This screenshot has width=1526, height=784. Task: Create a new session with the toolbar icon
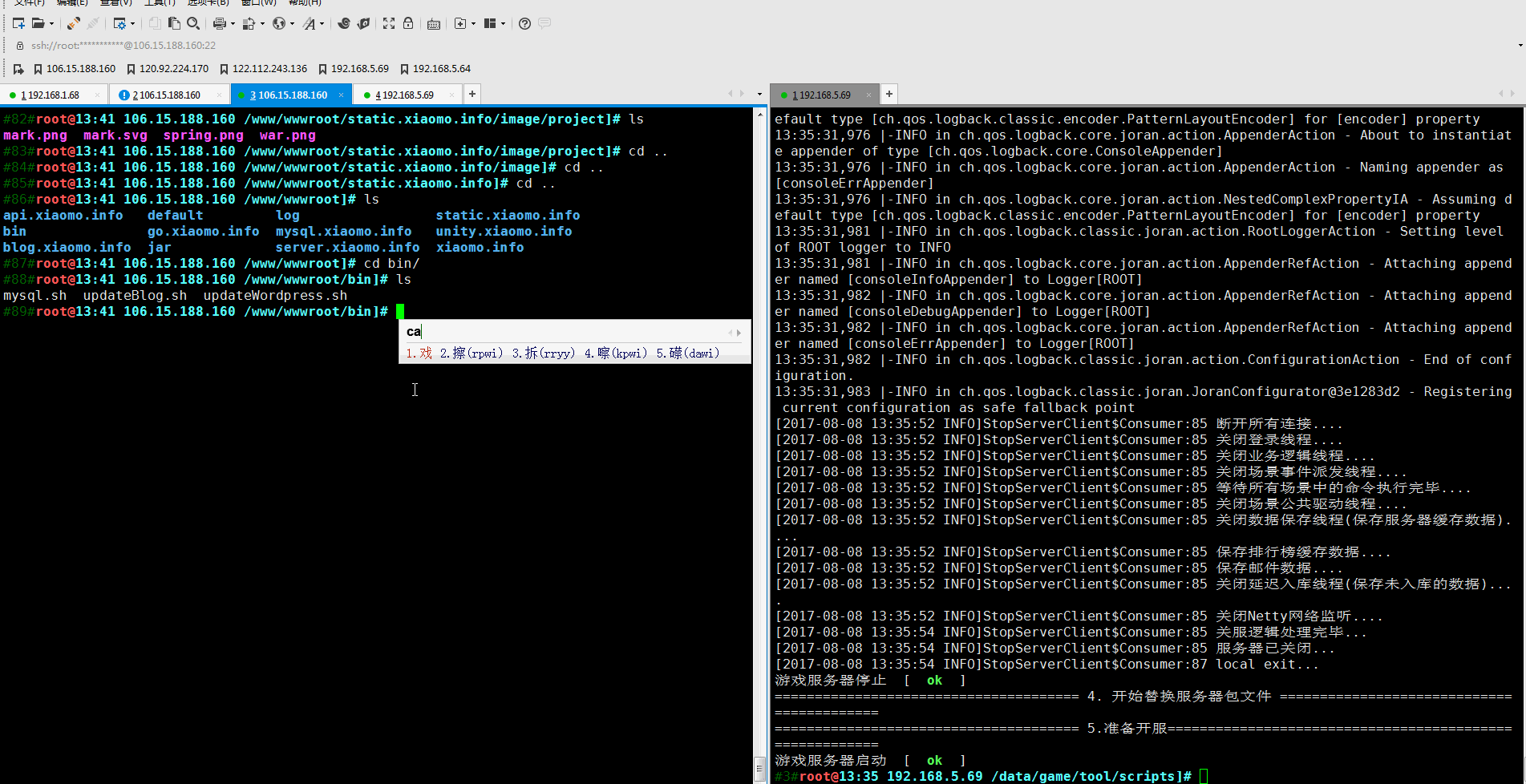tap(18, 23)
